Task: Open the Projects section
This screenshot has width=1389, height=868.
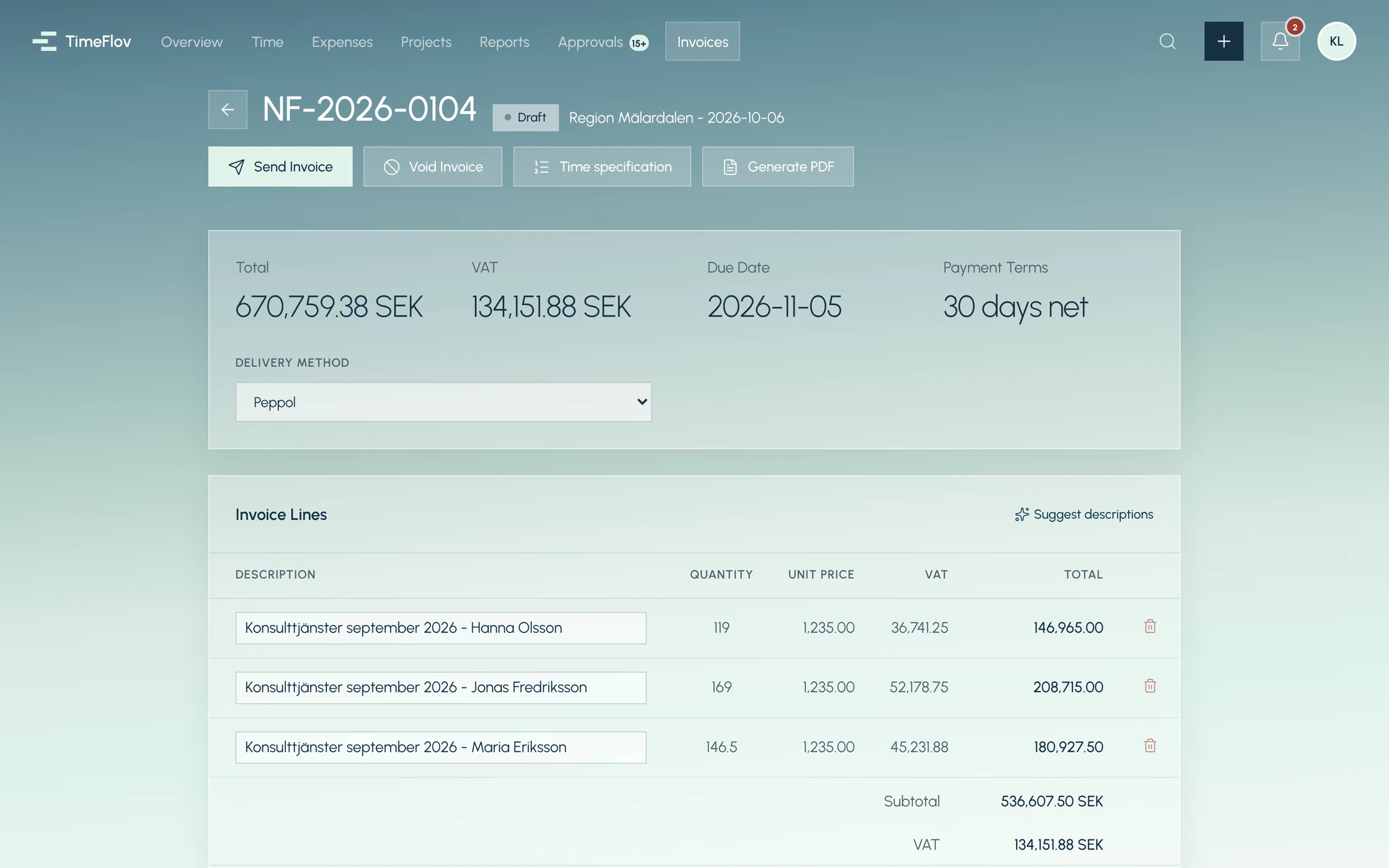Action: coord(426,41)
